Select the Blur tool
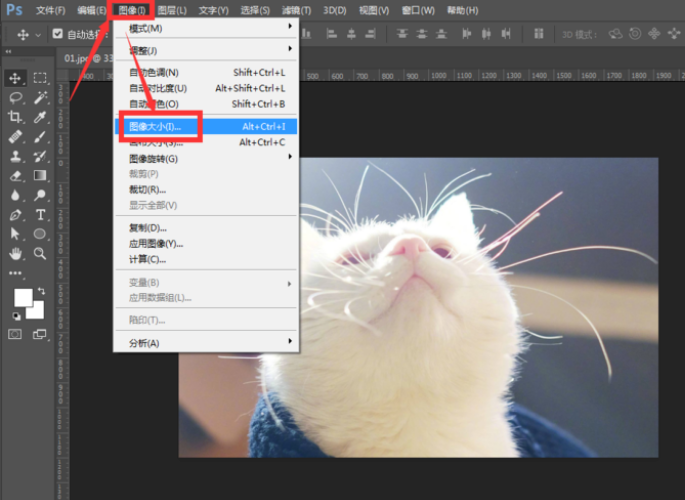This screenshot has height=500, width=685. pos(15,195)
